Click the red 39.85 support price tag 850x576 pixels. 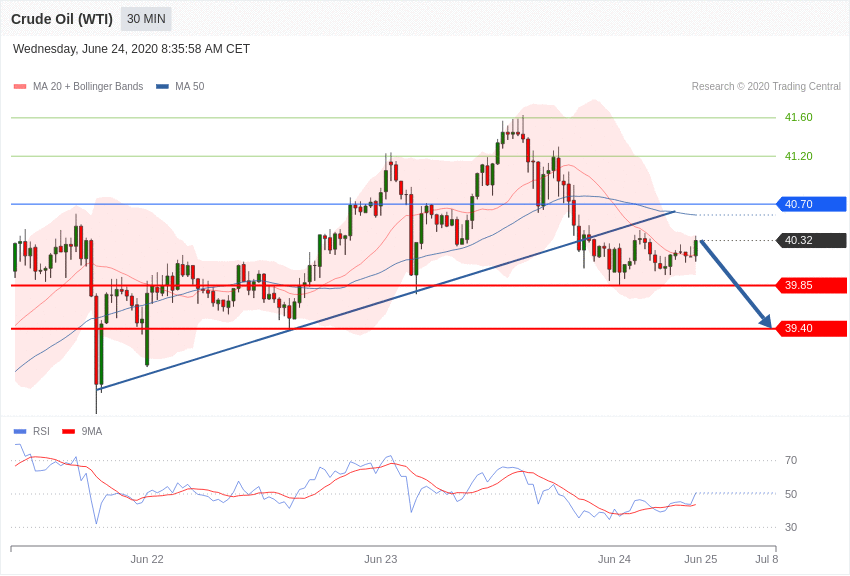pyautogui.click(x=811, y=286)
